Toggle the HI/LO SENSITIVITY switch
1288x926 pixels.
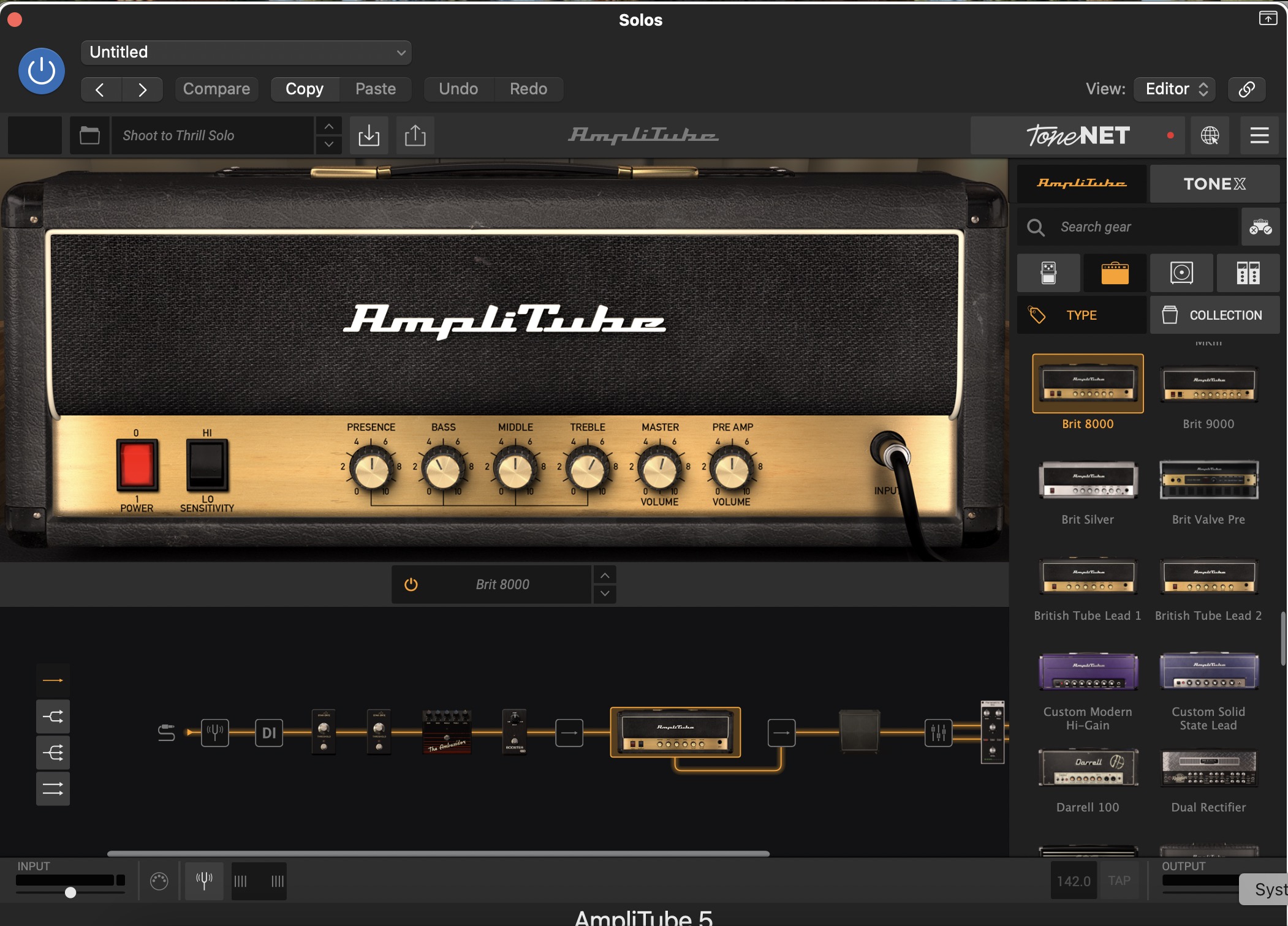(207, 465)
